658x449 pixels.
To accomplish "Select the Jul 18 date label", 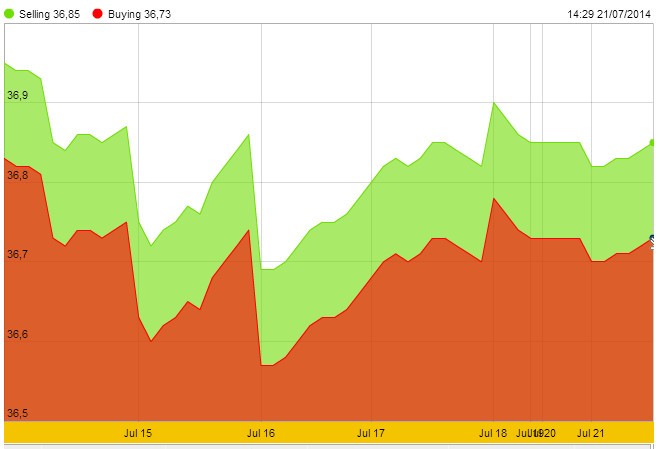I will tap(493, 433).
